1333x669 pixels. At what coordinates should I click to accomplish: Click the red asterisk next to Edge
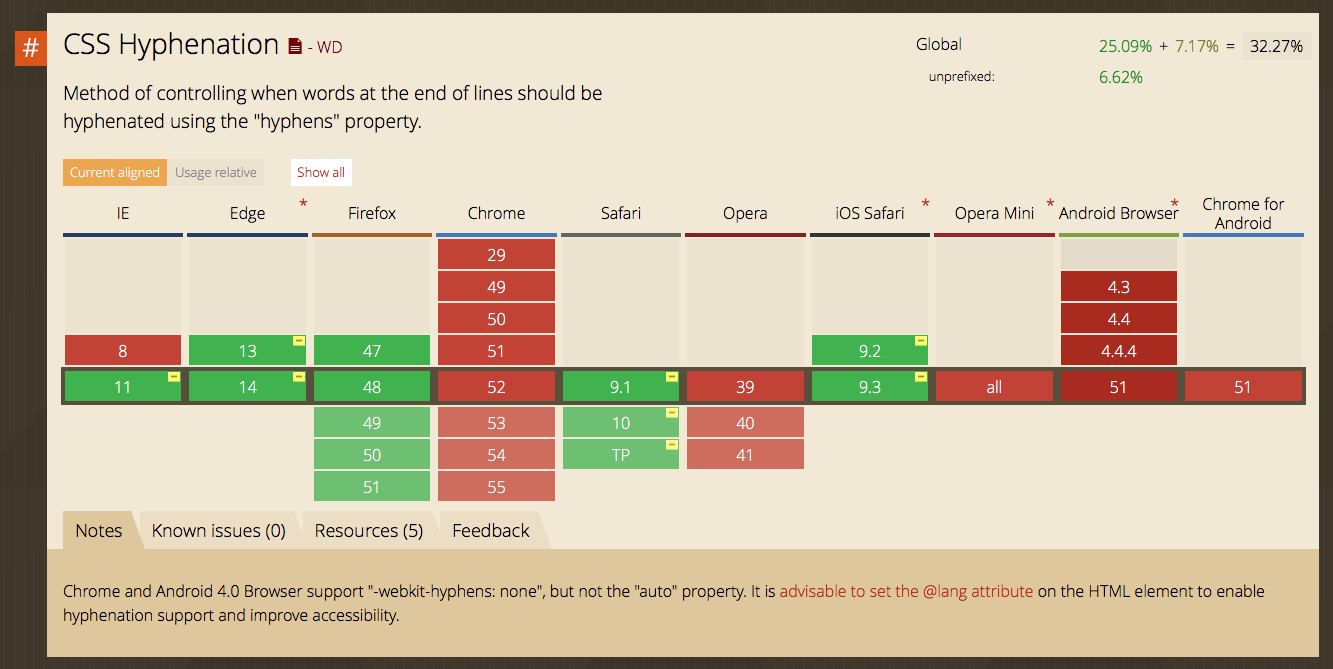[x=303, y=204]
